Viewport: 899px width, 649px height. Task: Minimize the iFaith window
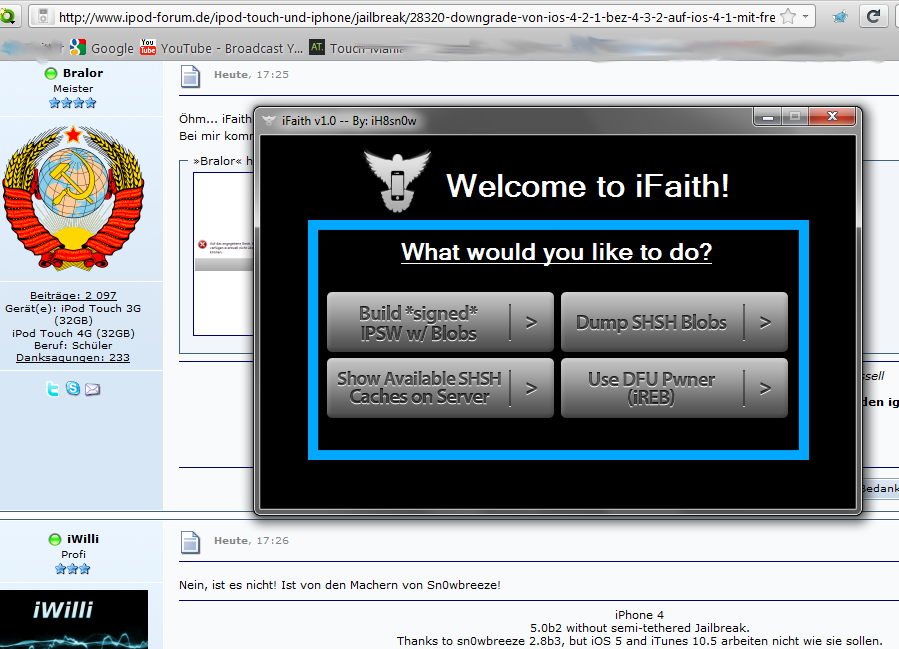(x=767, y=116)
